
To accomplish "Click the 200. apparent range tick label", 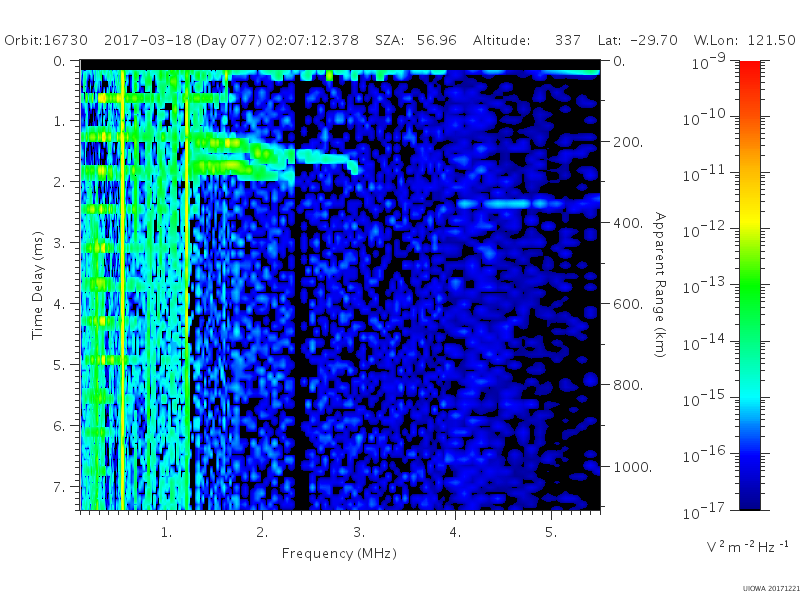I will [x=628, y=142].
